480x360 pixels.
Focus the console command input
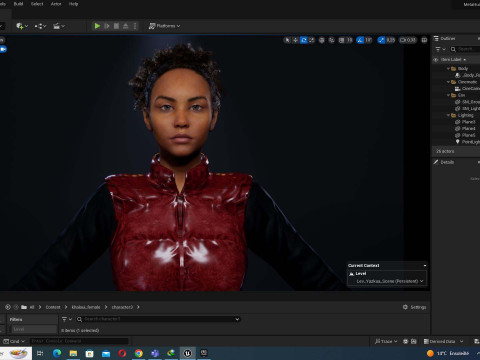[x=79, y=341]
